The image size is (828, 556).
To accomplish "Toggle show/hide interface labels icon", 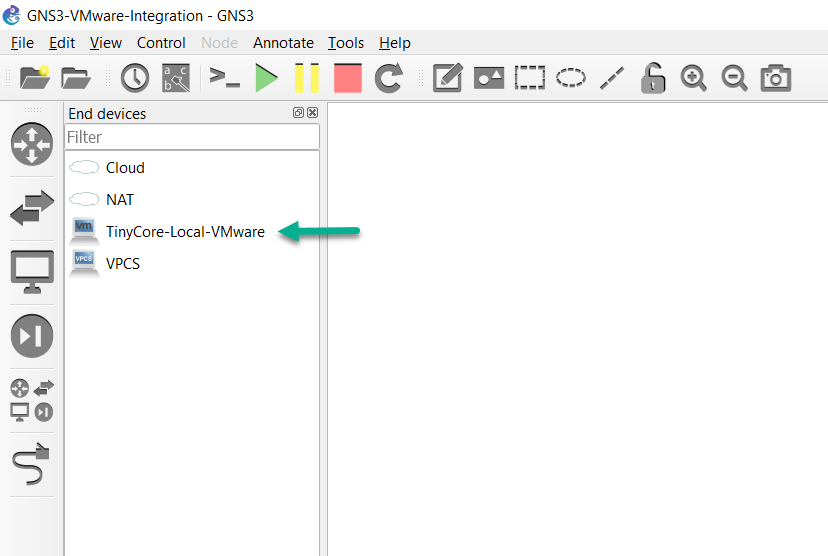I will point(176,78).
